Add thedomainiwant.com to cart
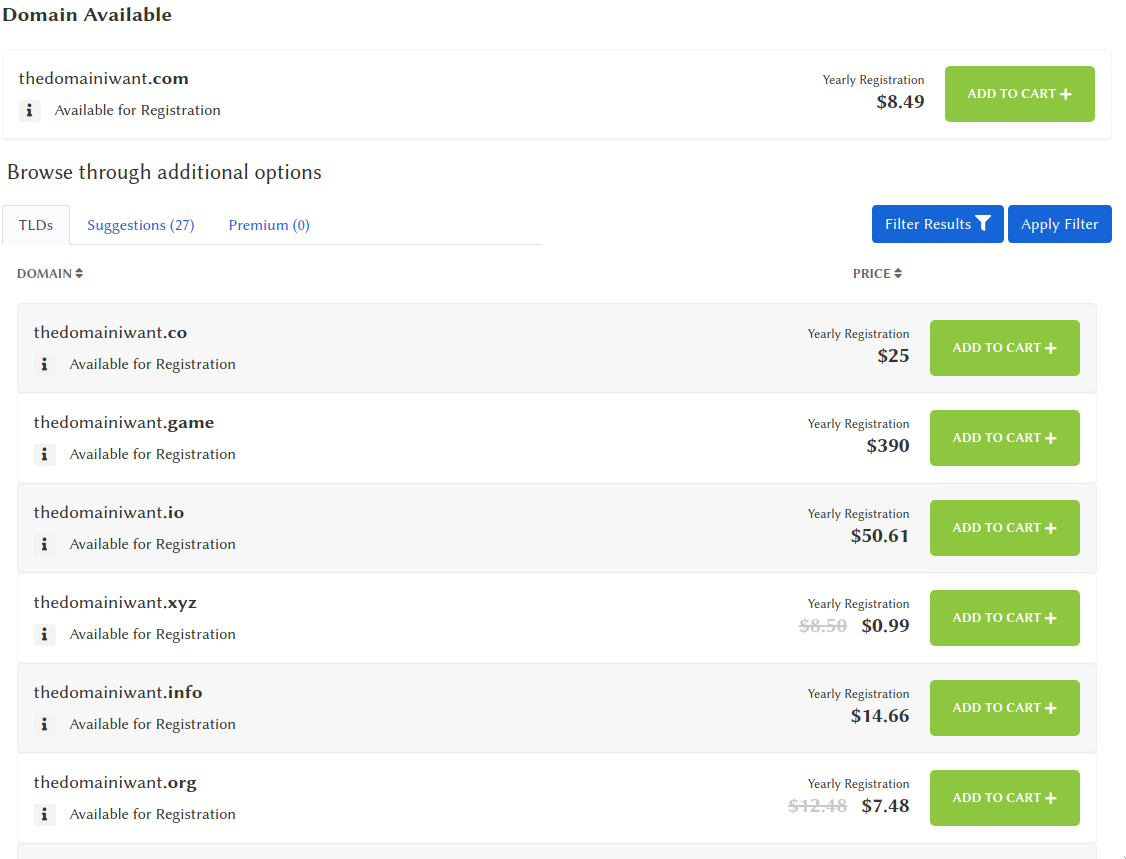Screen dimensions: 1126x859 pos(1020,94)
